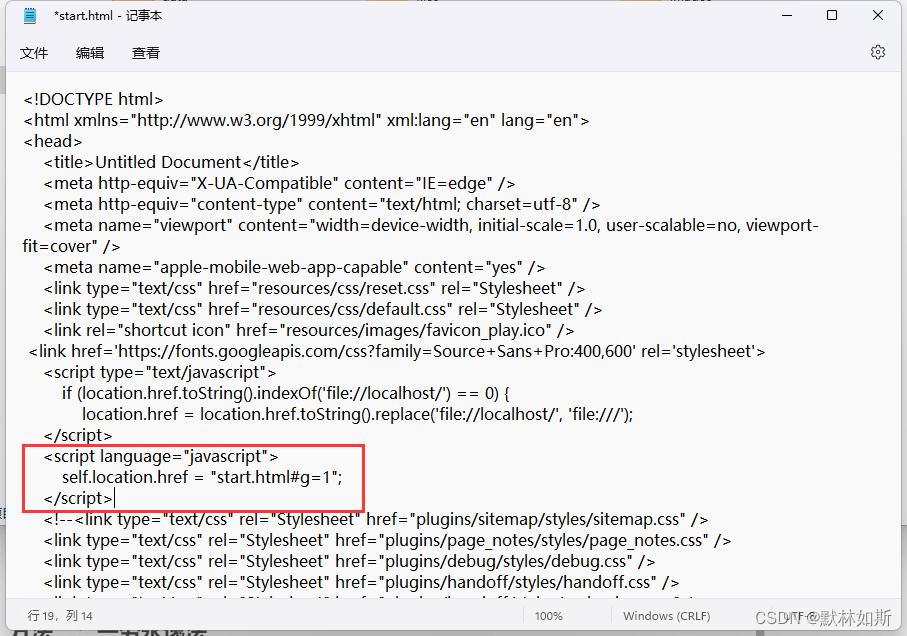Maximize the Notepad window
Image resolution: width=907 pixels, height=636 pixels.
click(x=832, y=16)
